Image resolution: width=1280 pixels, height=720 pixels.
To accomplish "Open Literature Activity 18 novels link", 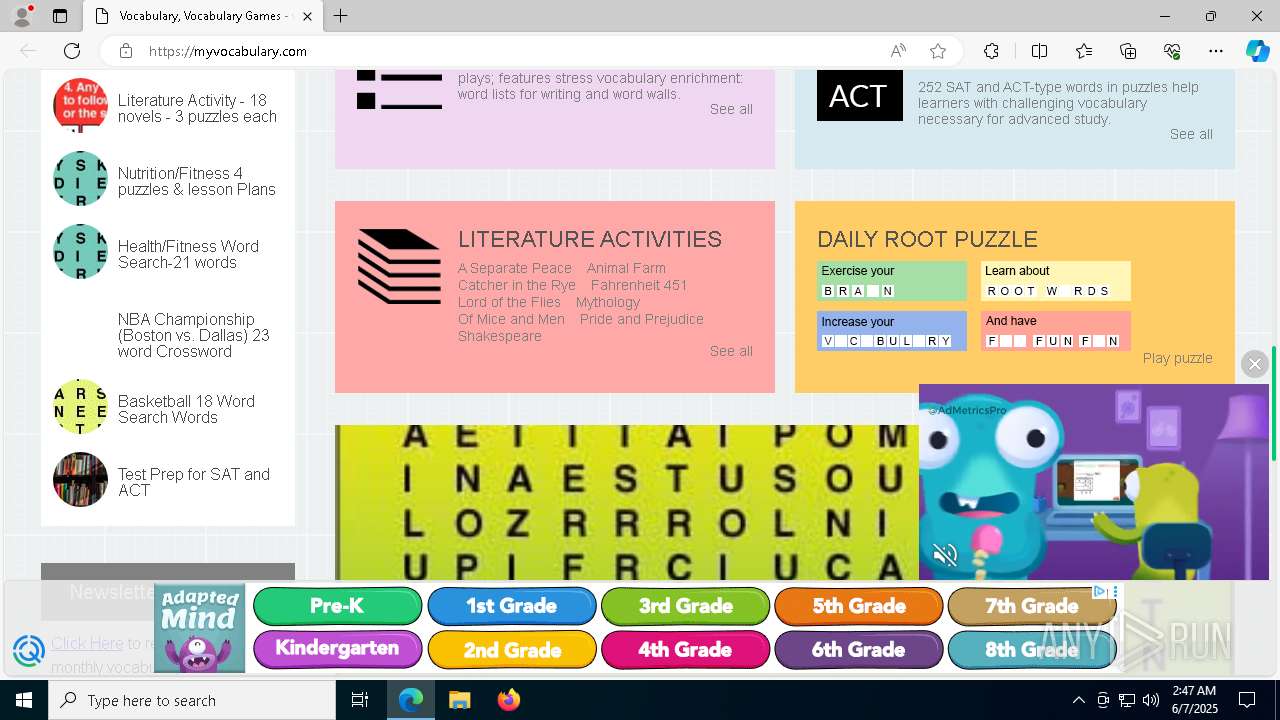I will (197, 108).
